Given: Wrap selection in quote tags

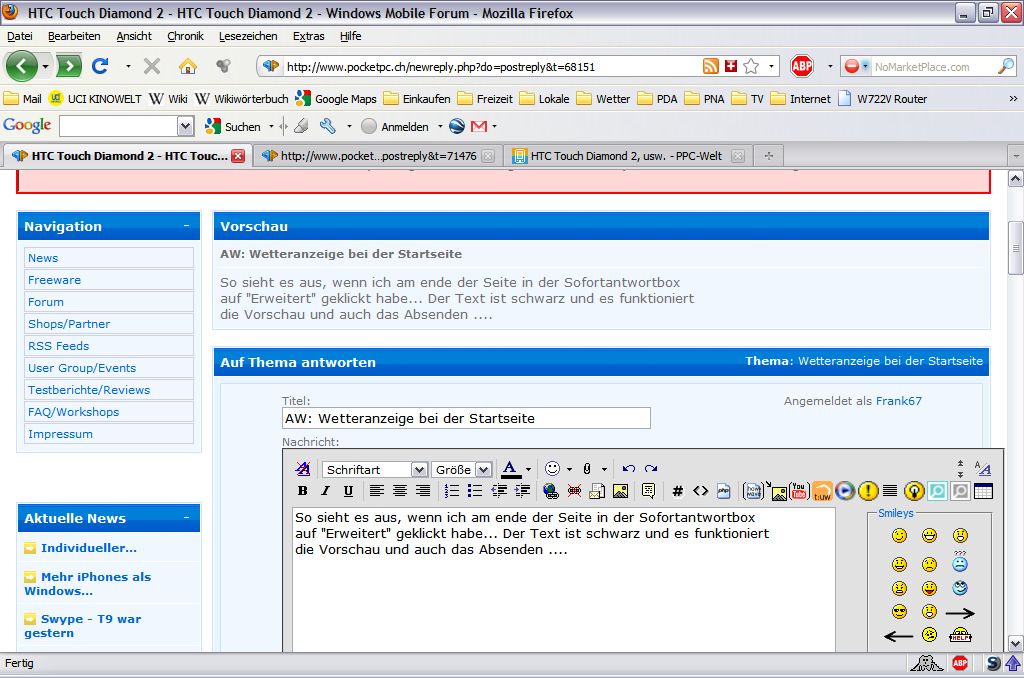Looking at the screenshot, I should (x=648, y=491).
